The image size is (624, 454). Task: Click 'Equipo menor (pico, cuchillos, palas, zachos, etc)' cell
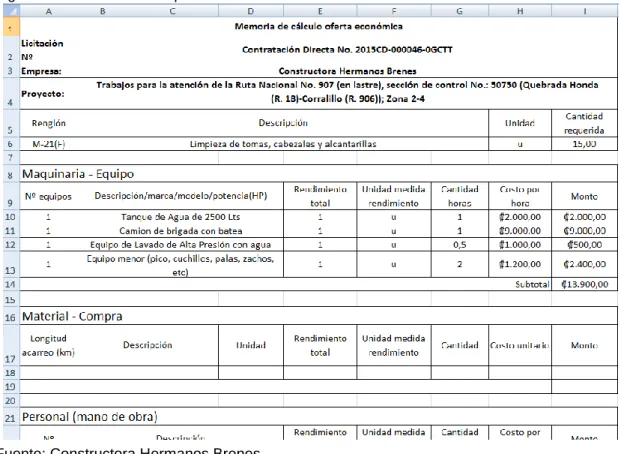181,265
